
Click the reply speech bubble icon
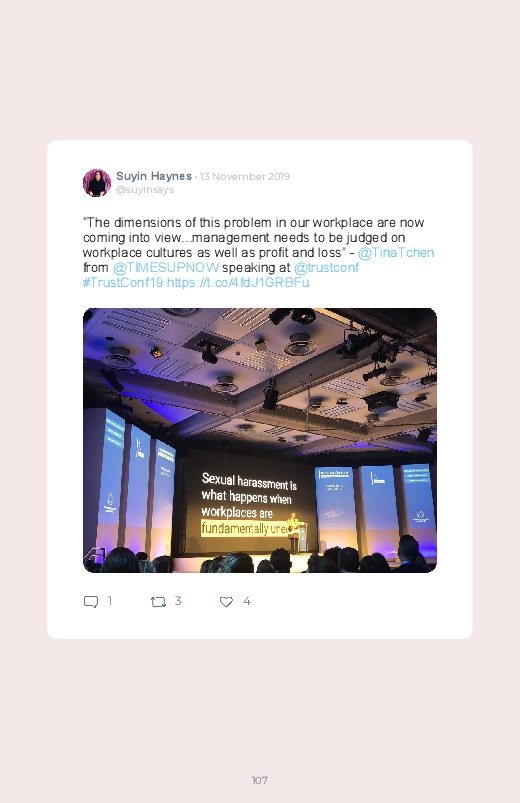point(91,602)
